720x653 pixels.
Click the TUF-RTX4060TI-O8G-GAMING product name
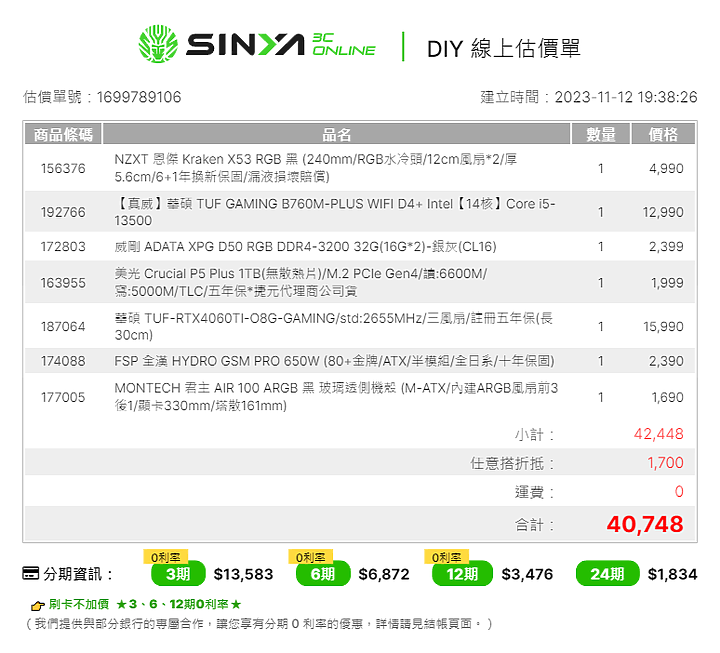334,326
